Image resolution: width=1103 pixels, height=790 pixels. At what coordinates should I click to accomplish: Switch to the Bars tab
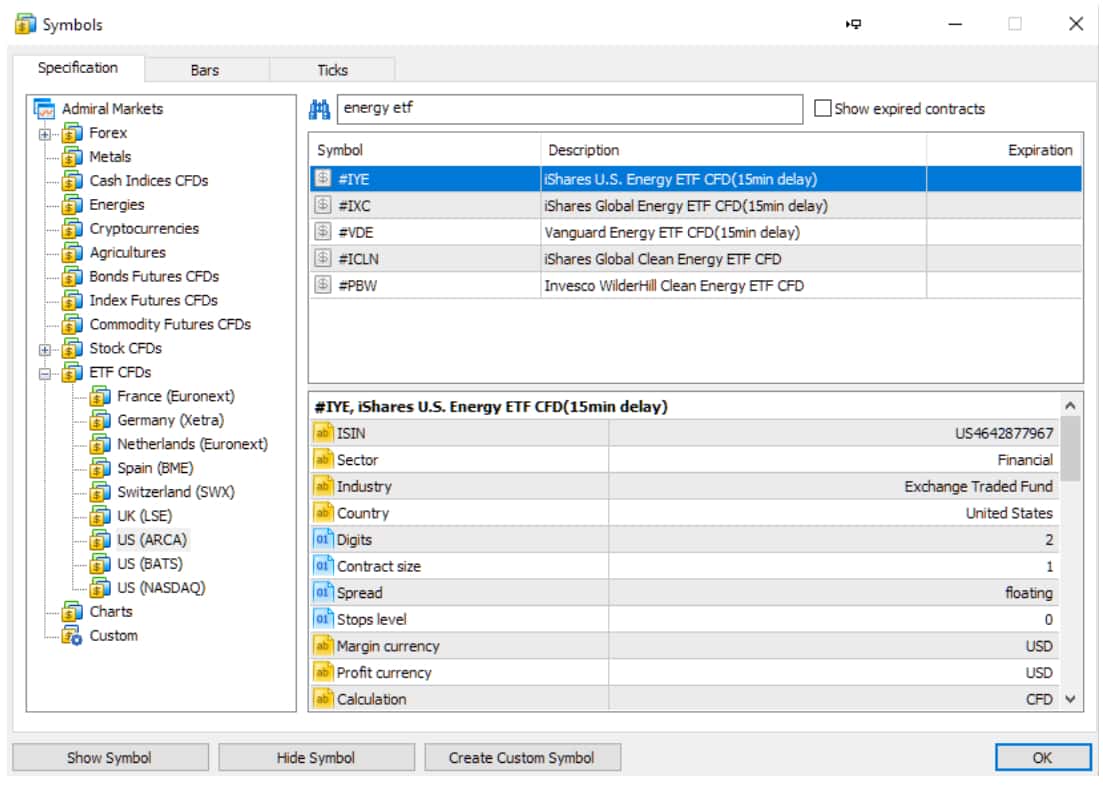[205, 70]
